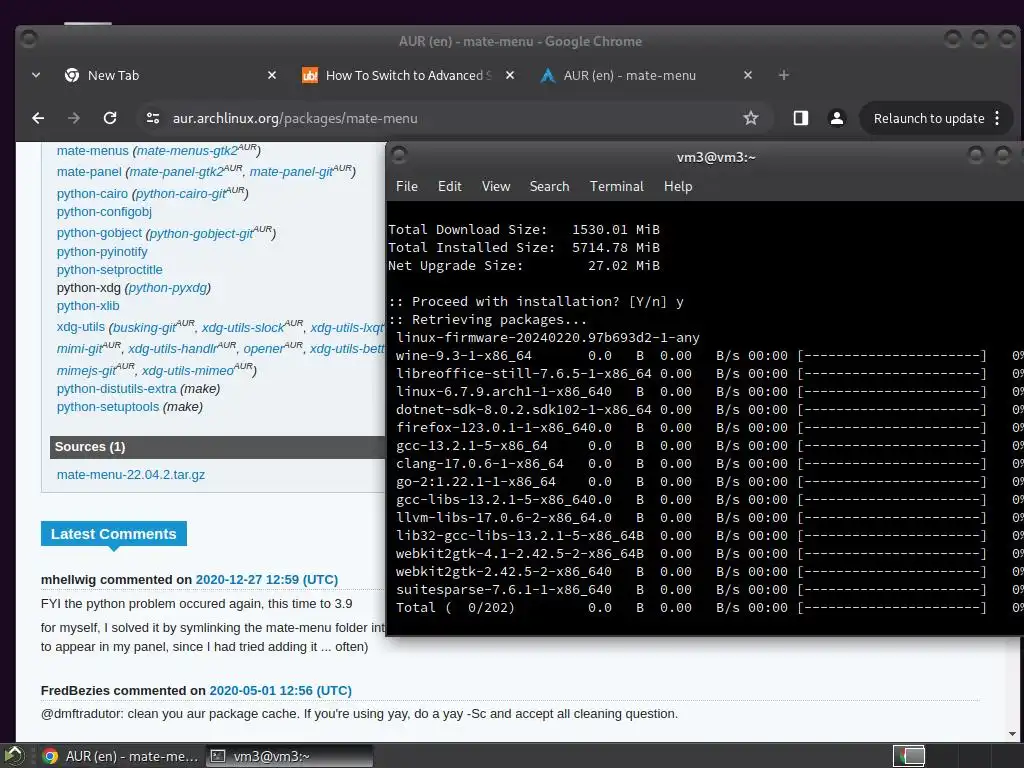Click the Sources (1) header

click(217, 447)
